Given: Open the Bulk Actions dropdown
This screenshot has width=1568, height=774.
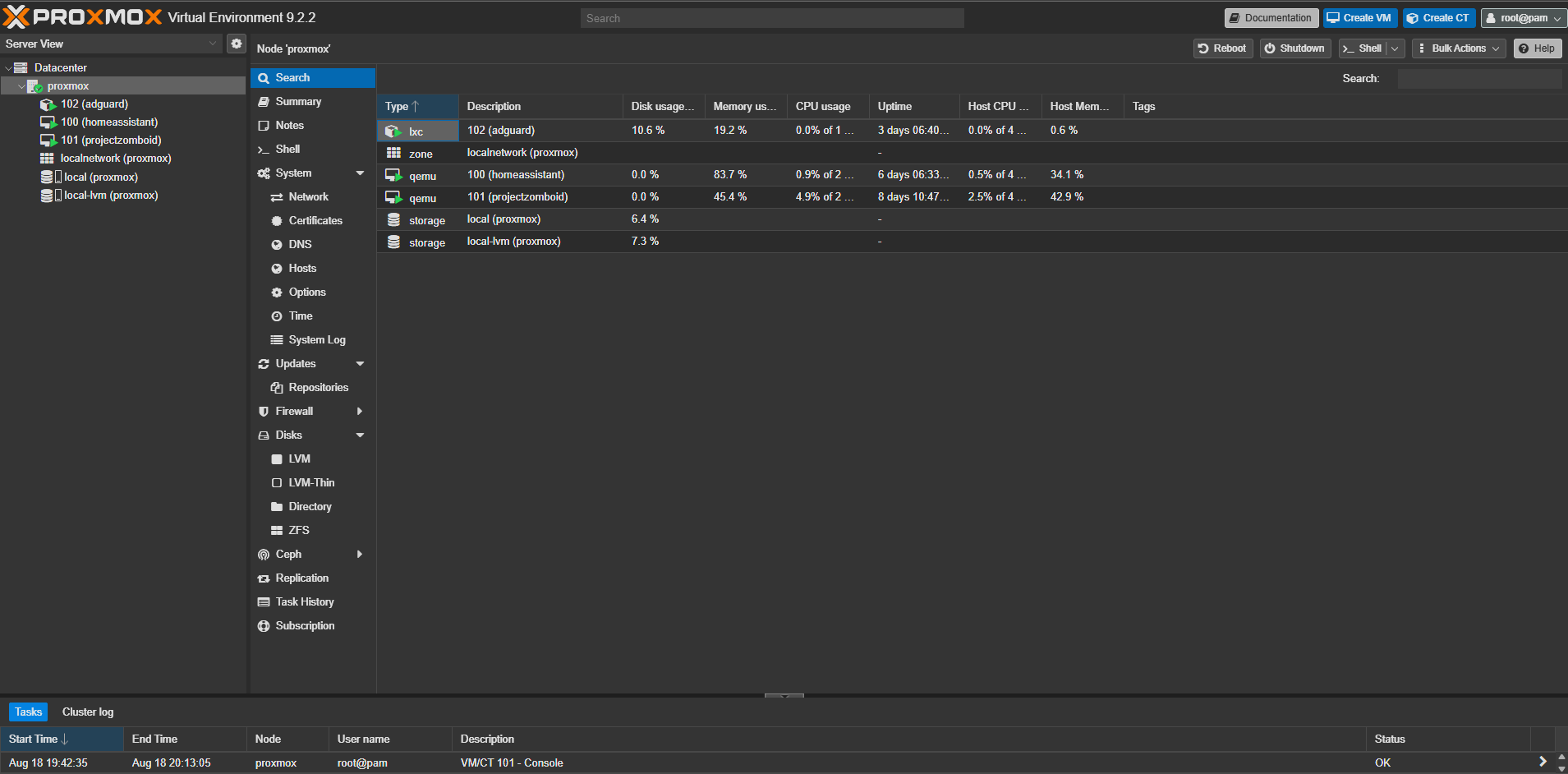Looking at the screenshot, I should point(1459,48).
